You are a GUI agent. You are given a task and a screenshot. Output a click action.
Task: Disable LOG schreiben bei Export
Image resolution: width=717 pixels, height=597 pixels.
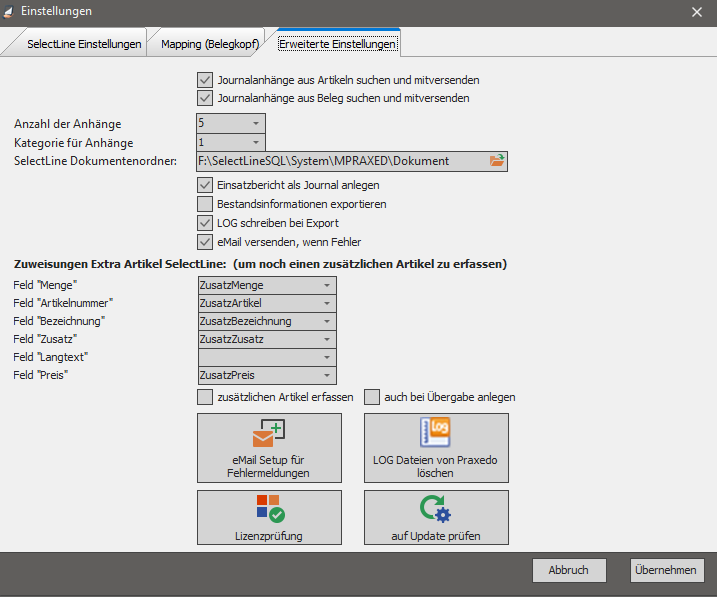(205, 222)
